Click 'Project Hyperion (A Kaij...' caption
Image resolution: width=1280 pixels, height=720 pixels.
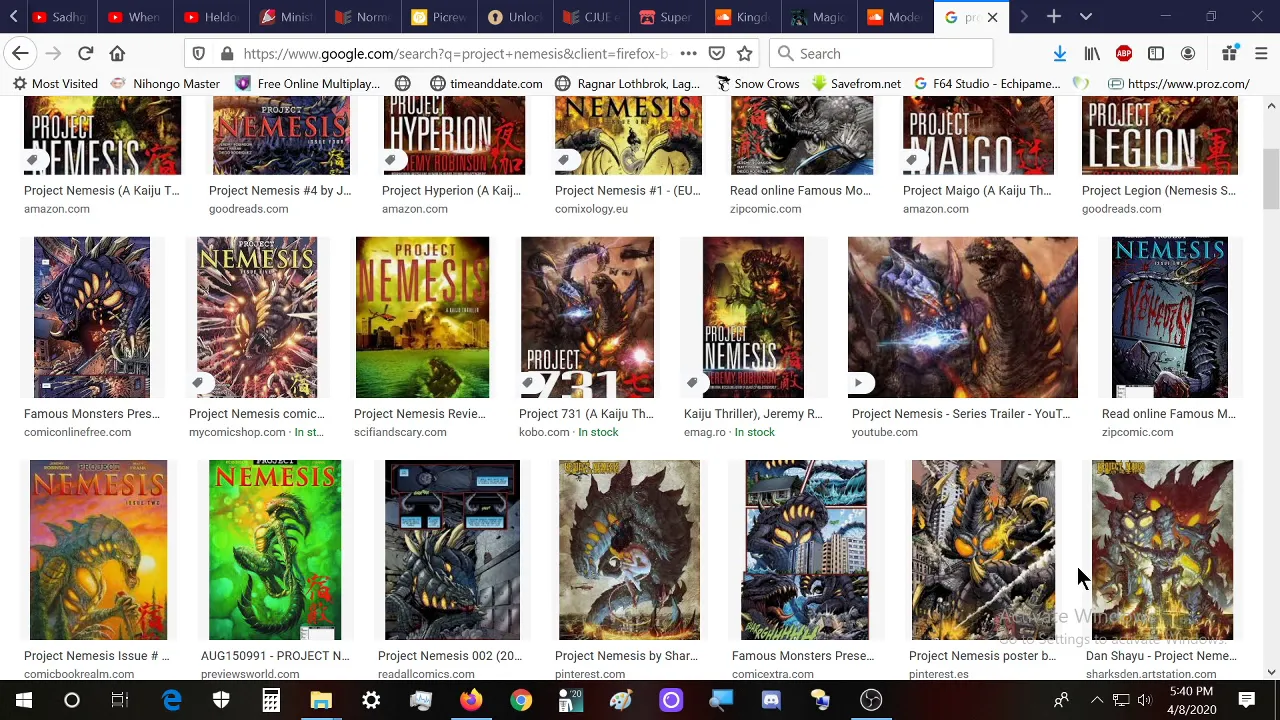pos(451,190)
